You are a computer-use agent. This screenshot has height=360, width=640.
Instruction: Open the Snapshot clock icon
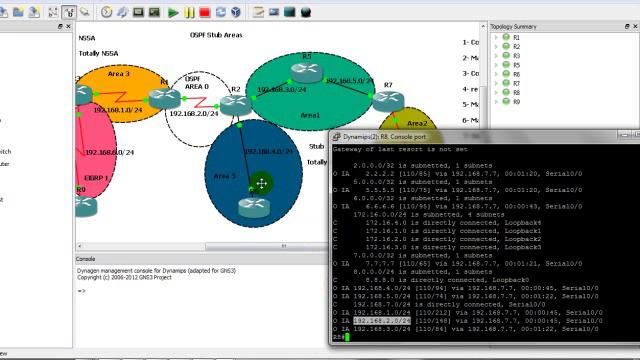(107, 12)
